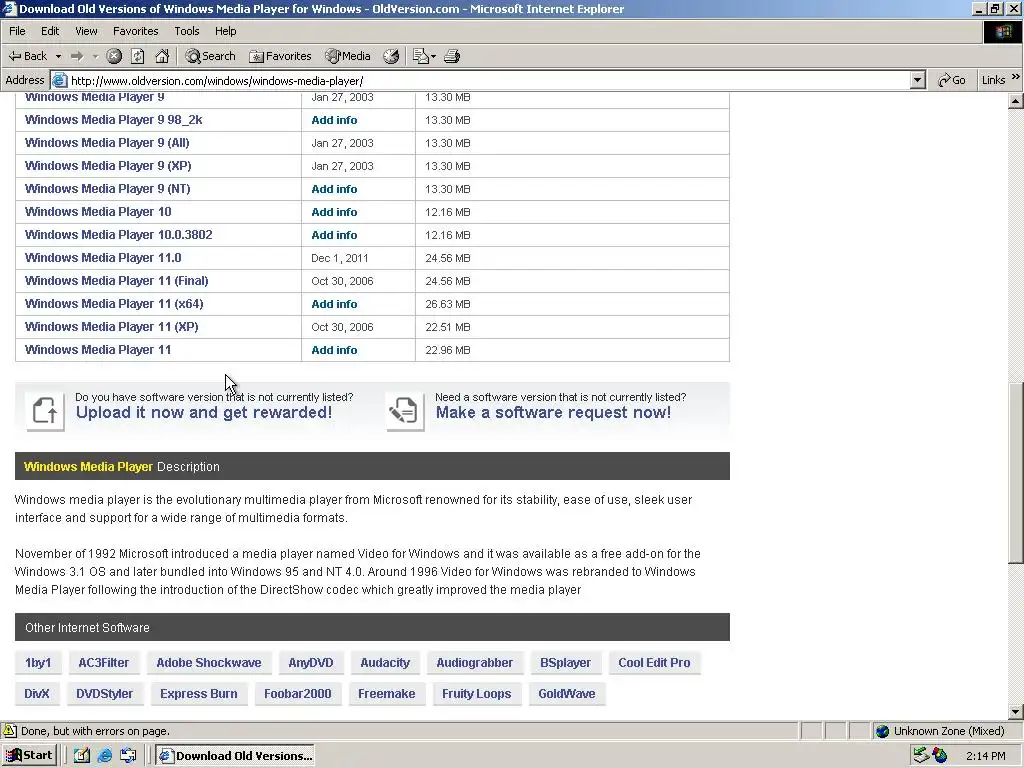Open Windows Media Player 9 (NT) link

[x=107, y=189]
